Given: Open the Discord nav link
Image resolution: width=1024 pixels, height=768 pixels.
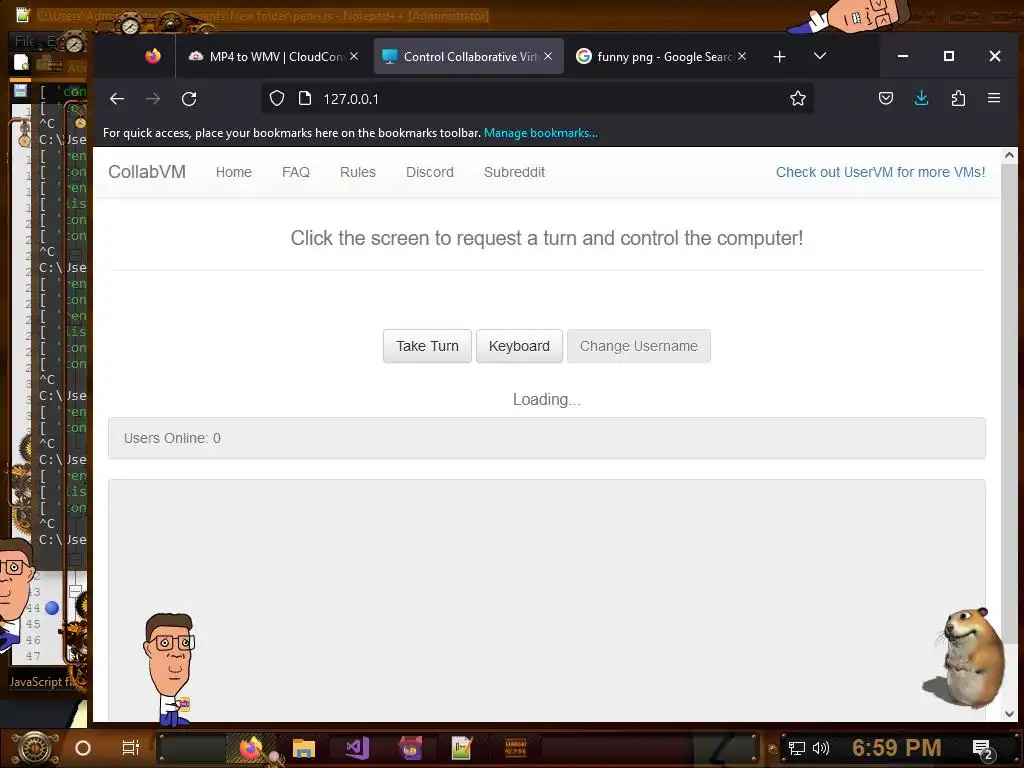Looking at the screenshot, I should click(430, 172).
